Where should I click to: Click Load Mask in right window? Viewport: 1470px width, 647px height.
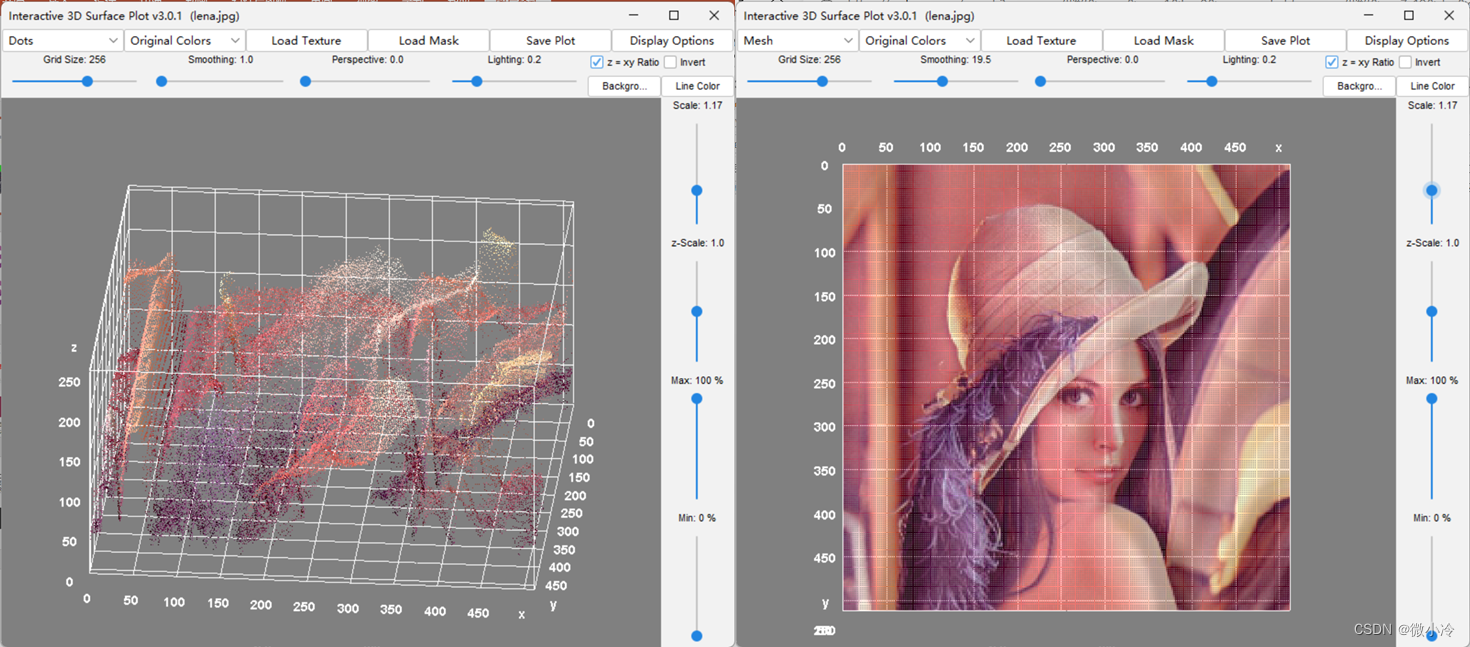(1163, 41)
